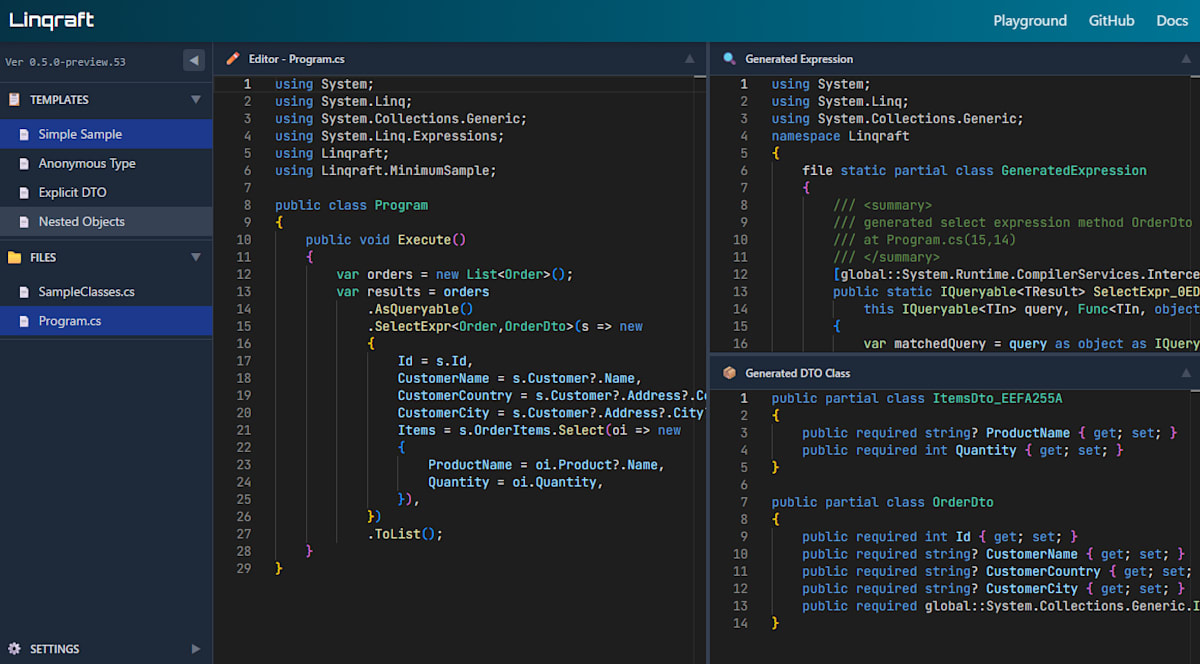This screenshot has width=1200, height=664.
Task: Choose the Nested Objects template
Action: 81,221
